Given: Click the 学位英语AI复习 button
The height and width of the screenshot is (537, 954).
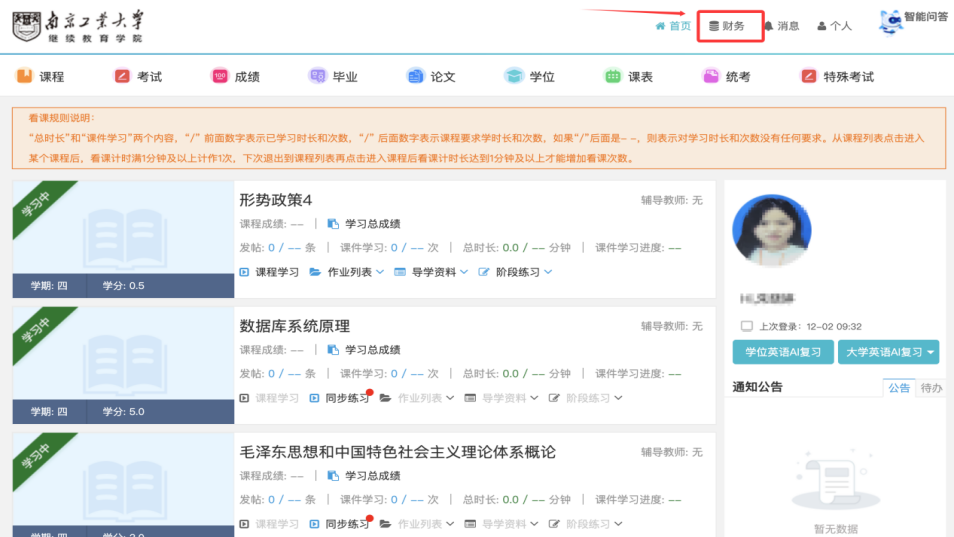Looking at the screenshot, I should 782,352.
